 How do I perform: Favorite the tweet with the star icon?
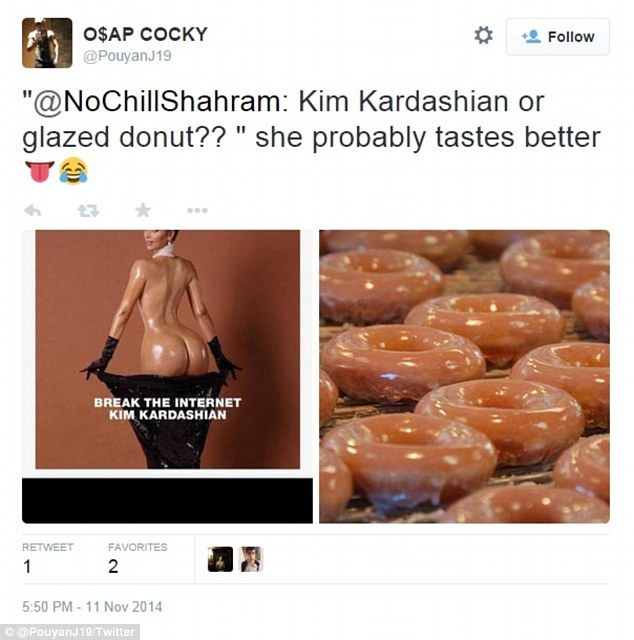click(143, 210)
